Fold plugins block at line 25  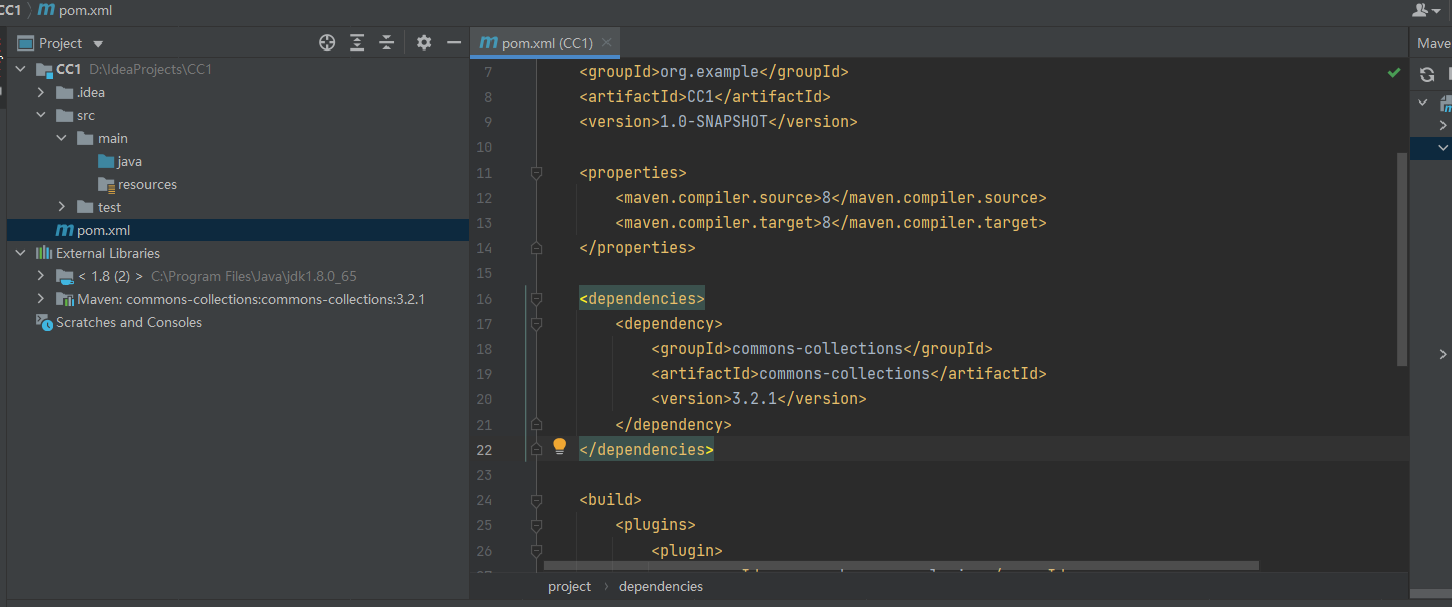pyautogui.click(x=536, y=525)
